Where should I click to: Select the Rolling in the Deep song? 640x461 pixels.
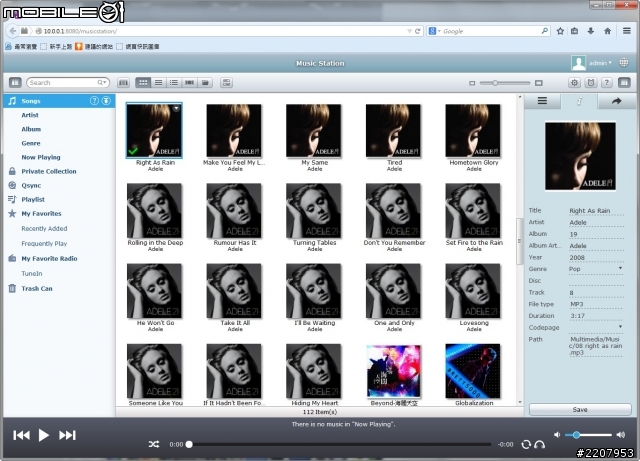[x=154, y=211]
